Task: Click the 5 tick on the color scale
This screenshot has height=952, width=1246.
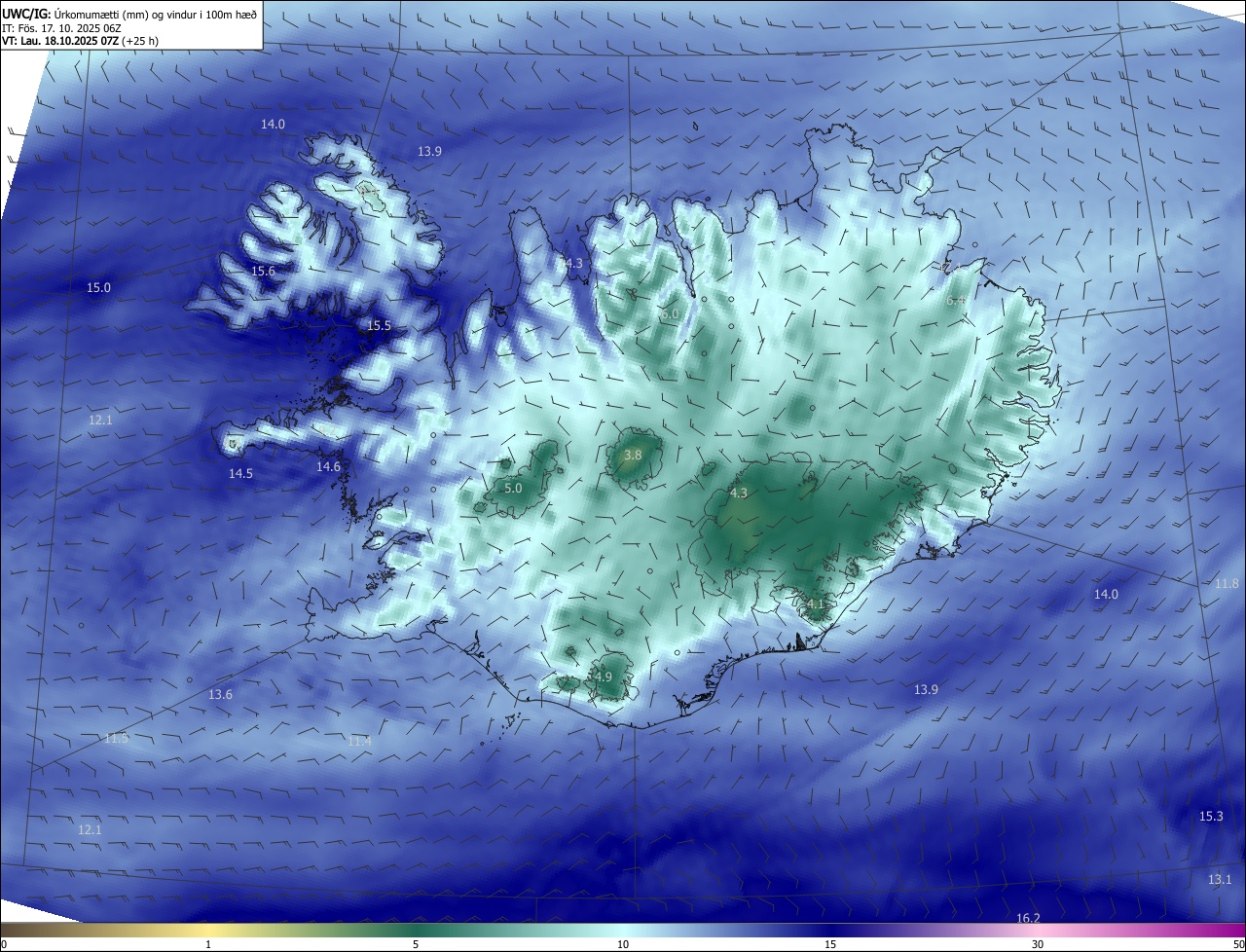Action: pos(416,944)
